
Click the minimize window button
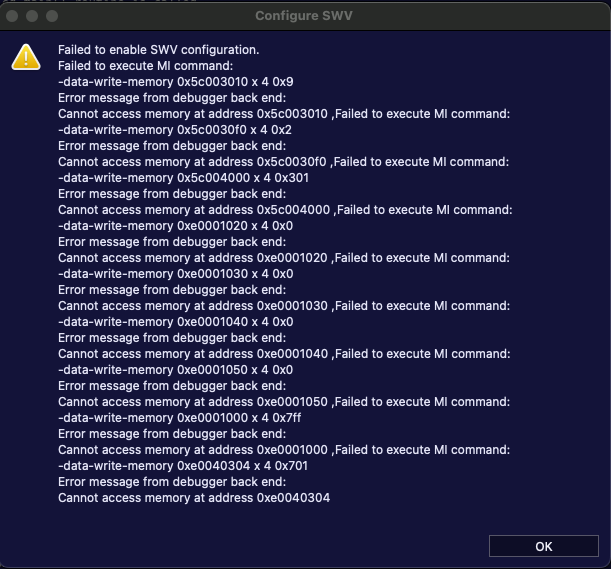(x=33, y=16)
